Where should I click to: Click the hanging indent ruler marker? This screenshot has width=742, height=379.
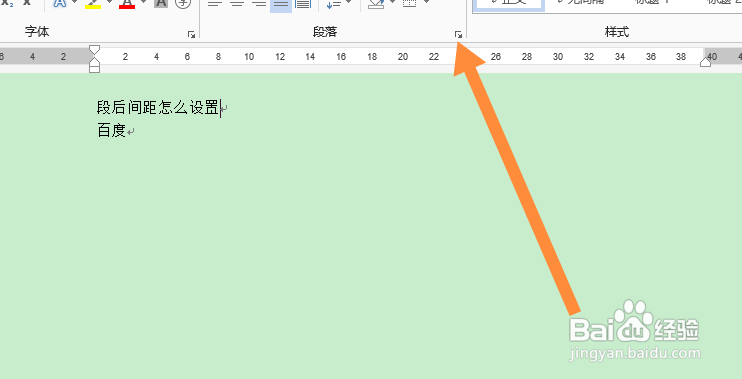tap(95, 62)
